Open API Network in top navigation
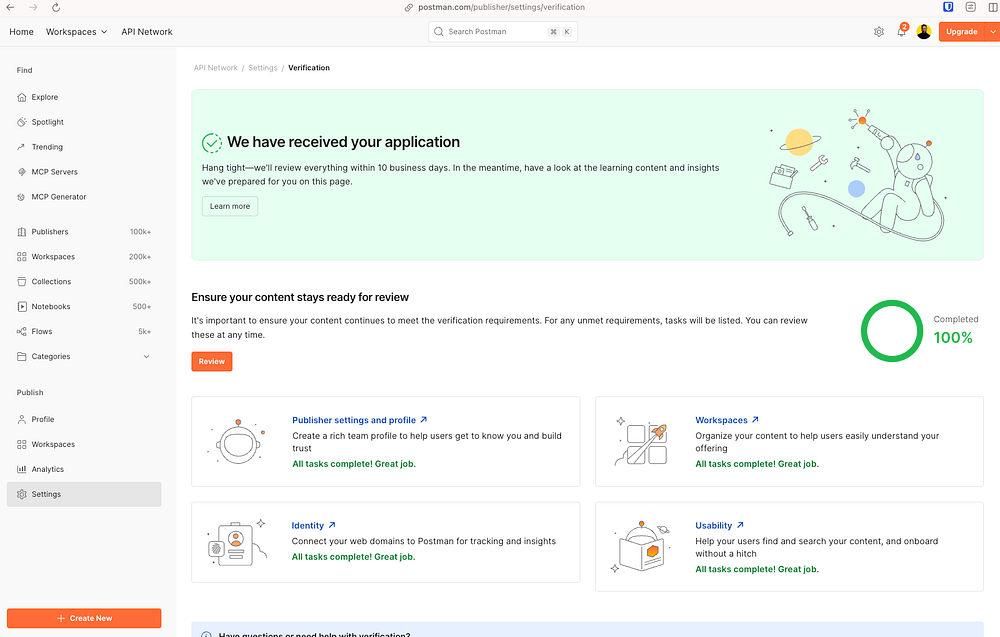Image resolution: width=1000 pixels, height=637 pixels. (147, 32)
